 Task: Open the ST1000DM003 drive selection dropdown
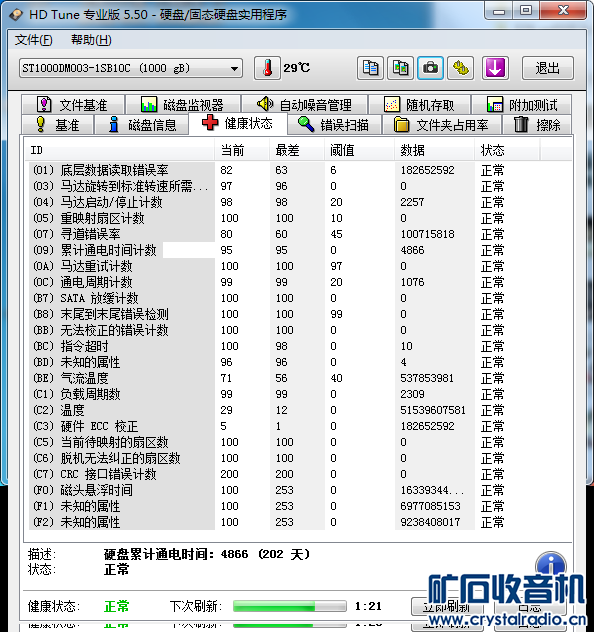pos(131,68)
